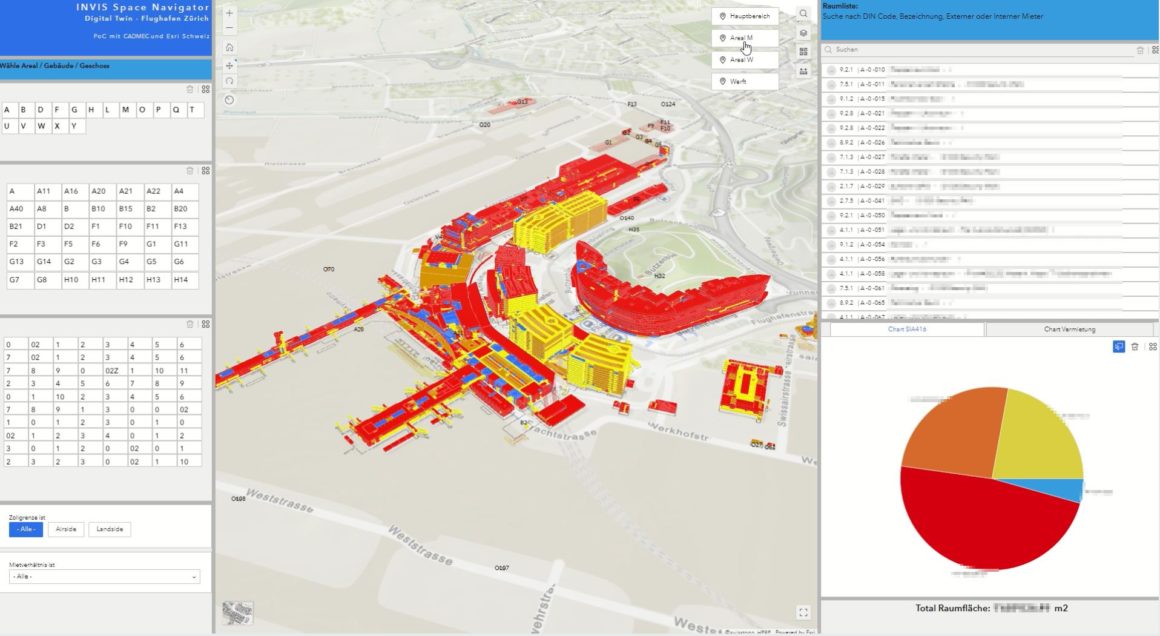
Task: Activate the pan navigation tool
Action: [x=230, y=64]
